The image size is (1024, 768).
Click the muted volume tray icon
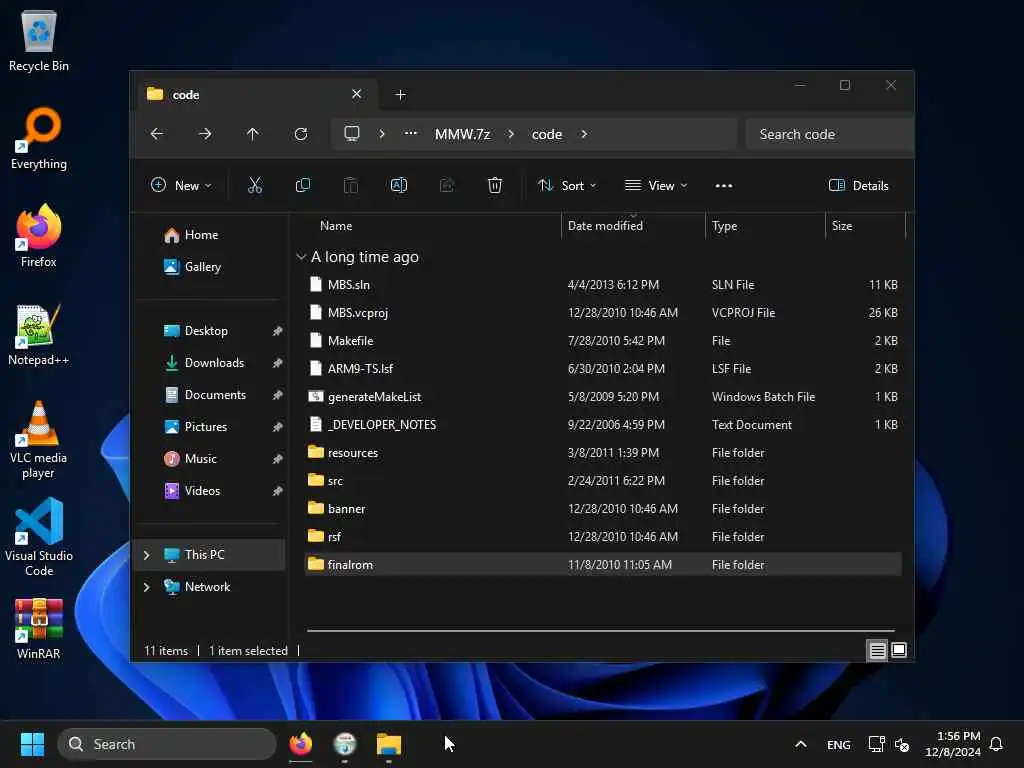tap(902, 744)
